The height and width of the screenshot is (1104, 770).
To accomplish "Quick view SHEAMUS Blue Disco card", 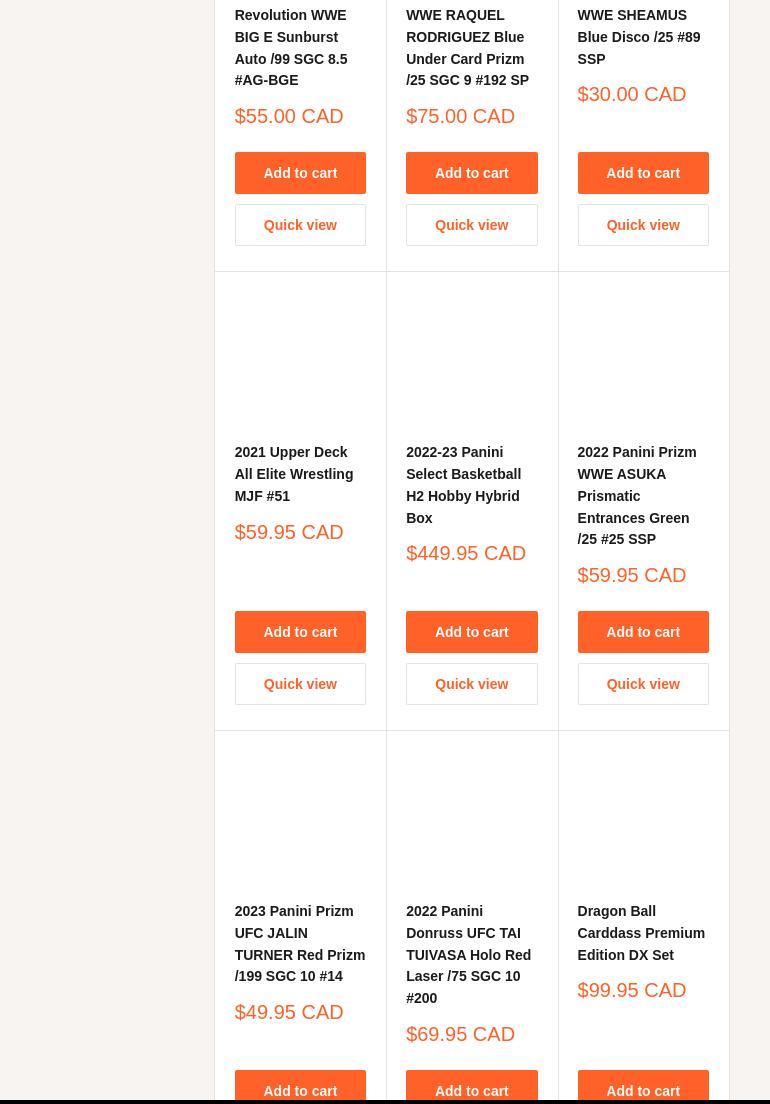I will (642, 225).
